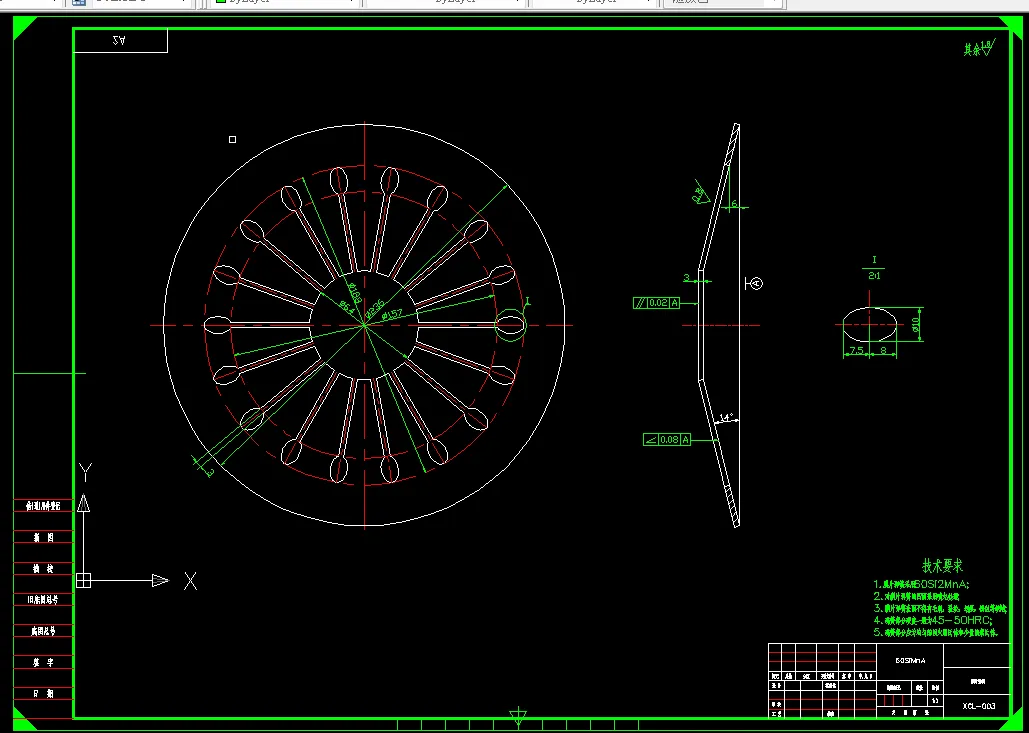Click the small pickbox square cursor

point(232,139)
